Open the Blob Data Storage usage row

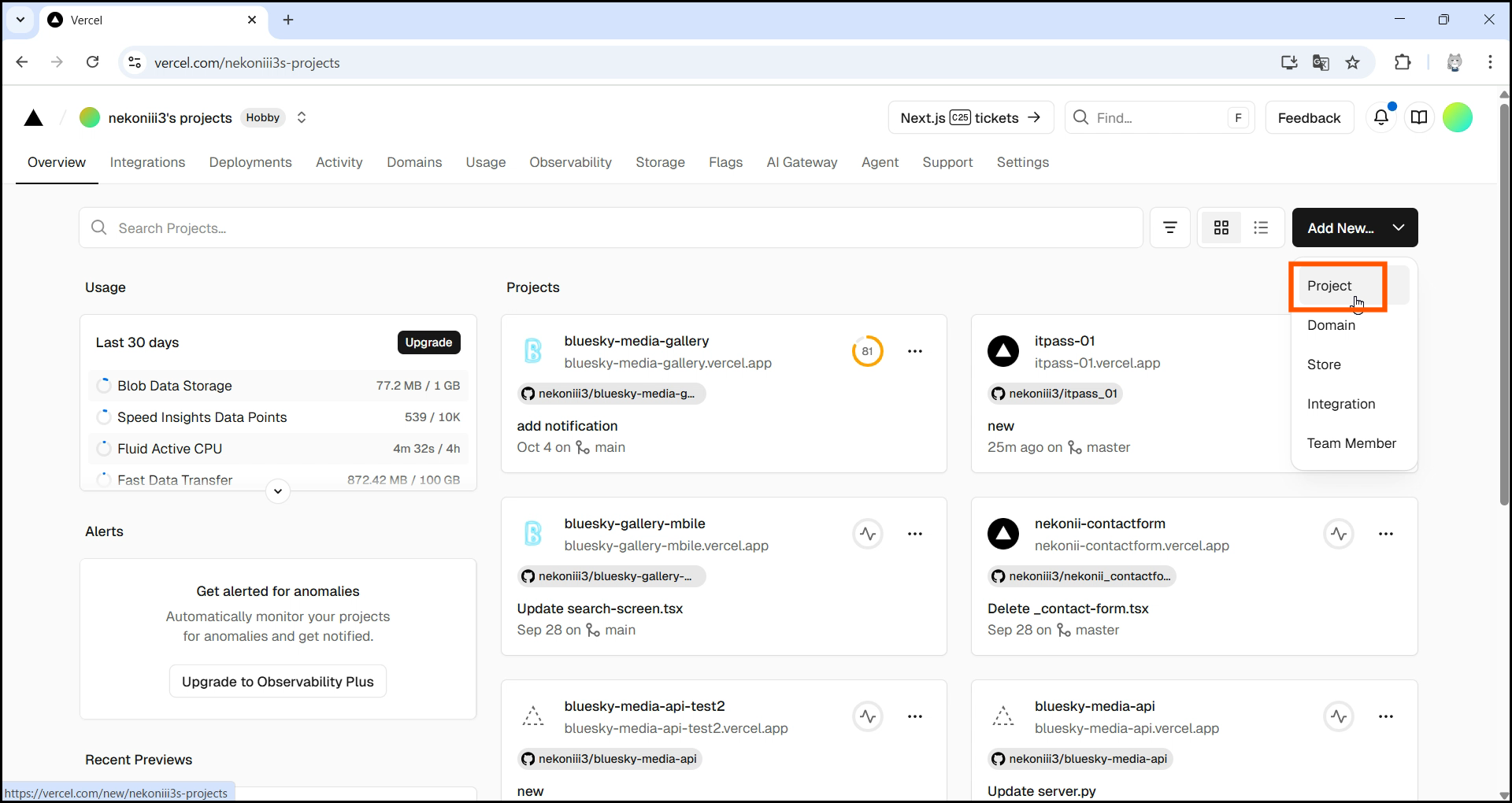tap(278, 386)
